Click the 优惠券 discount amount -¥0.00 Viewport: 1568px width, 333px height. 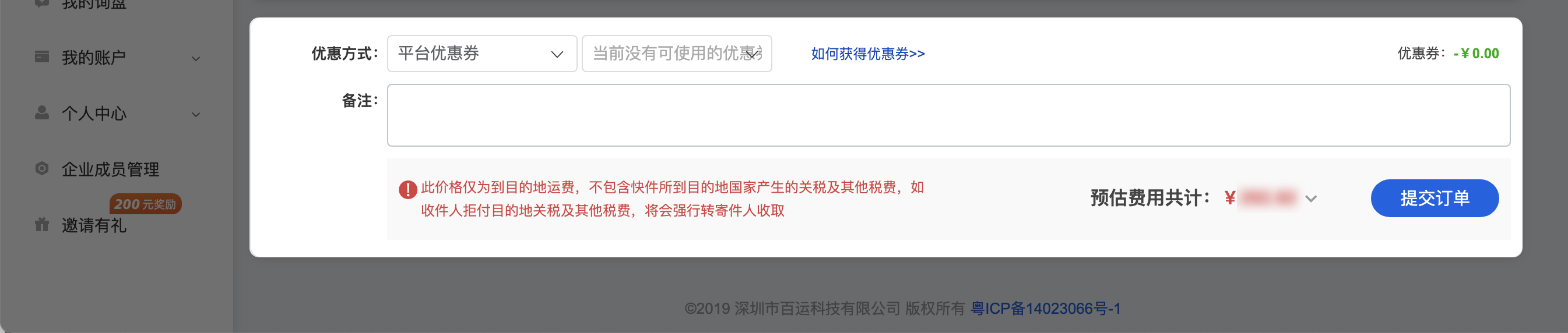(1475, 54)
